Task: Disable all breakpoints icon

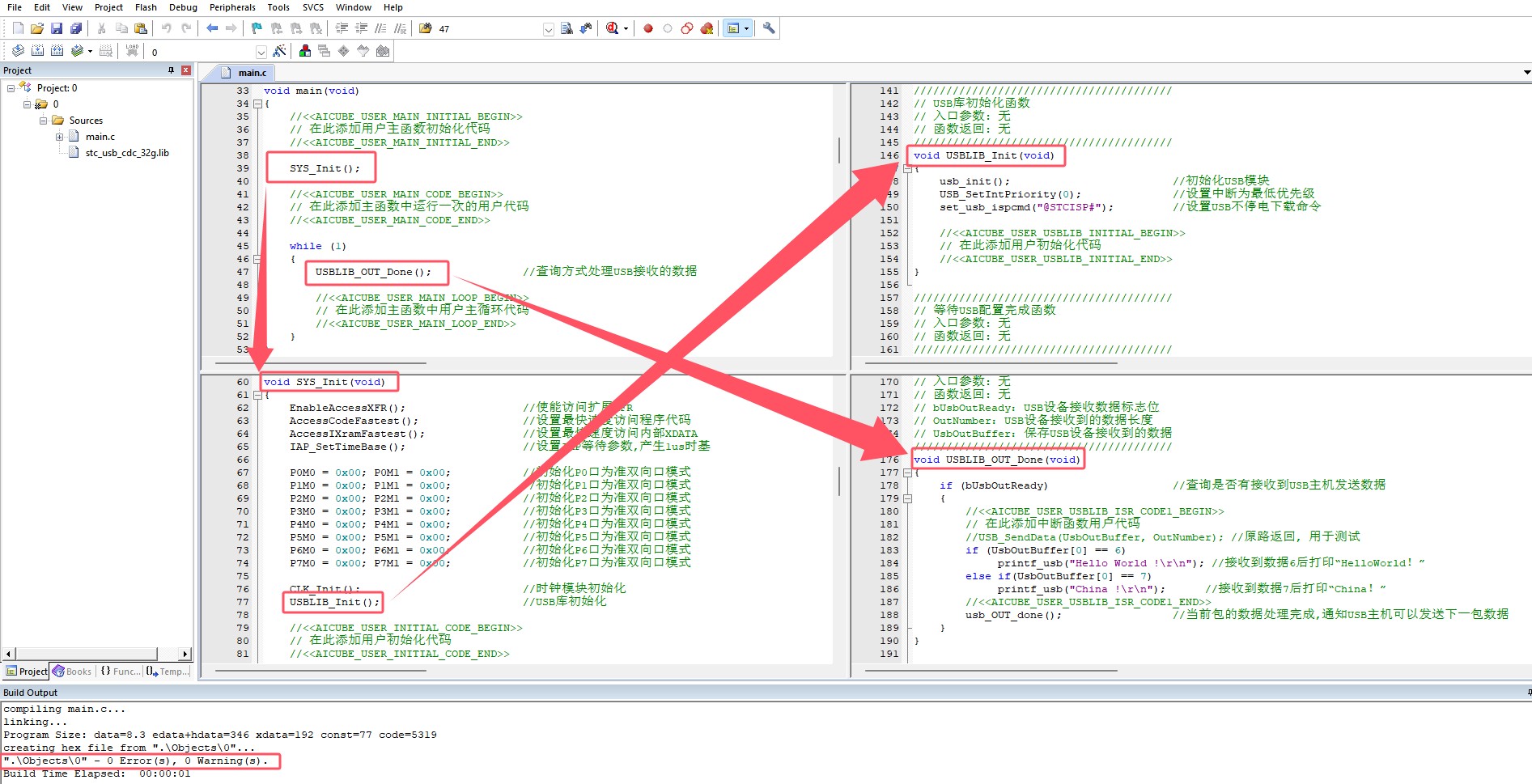Action: pyautogui.click(x=687, y=28)
